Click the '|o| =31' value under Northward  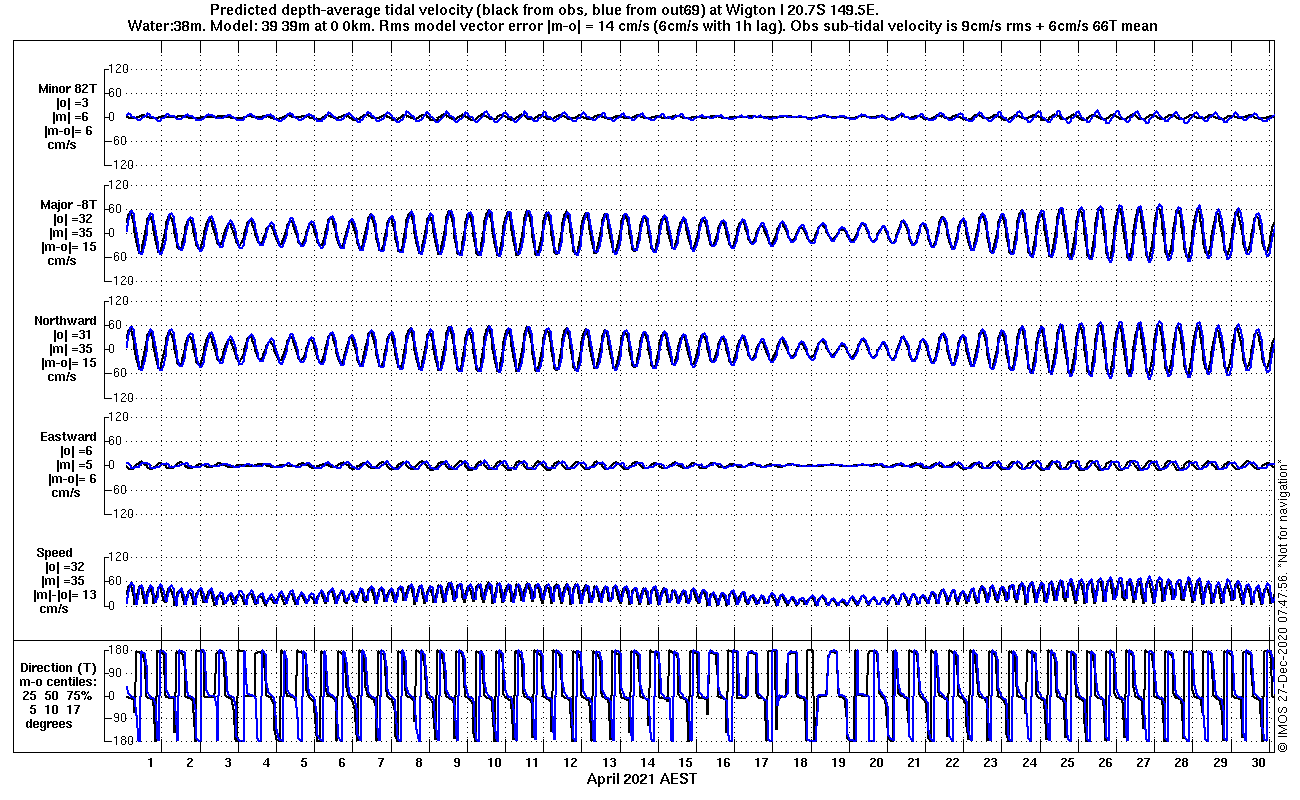[x=73, y=335]
